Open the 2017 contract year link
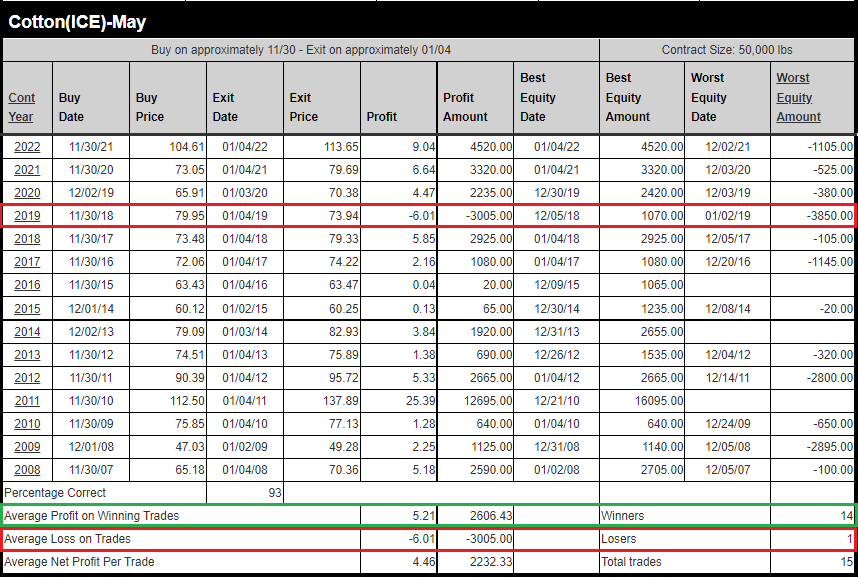 pyautogui.click(x=27, y=262)
